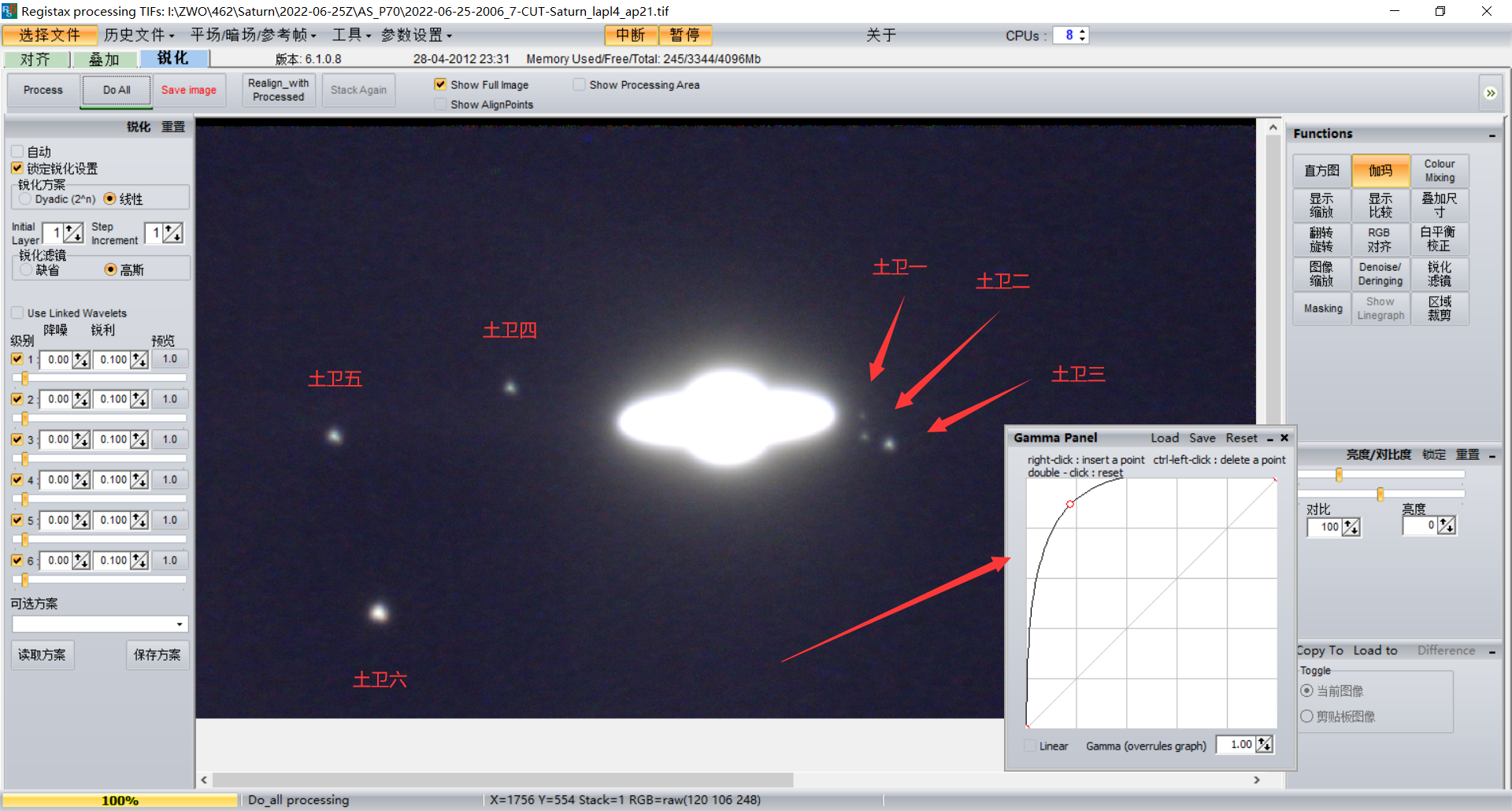The height and width of the screenshot is (811, 1512).
Task: Click layer 1 denoise value stepper
Action: [81, 360]
